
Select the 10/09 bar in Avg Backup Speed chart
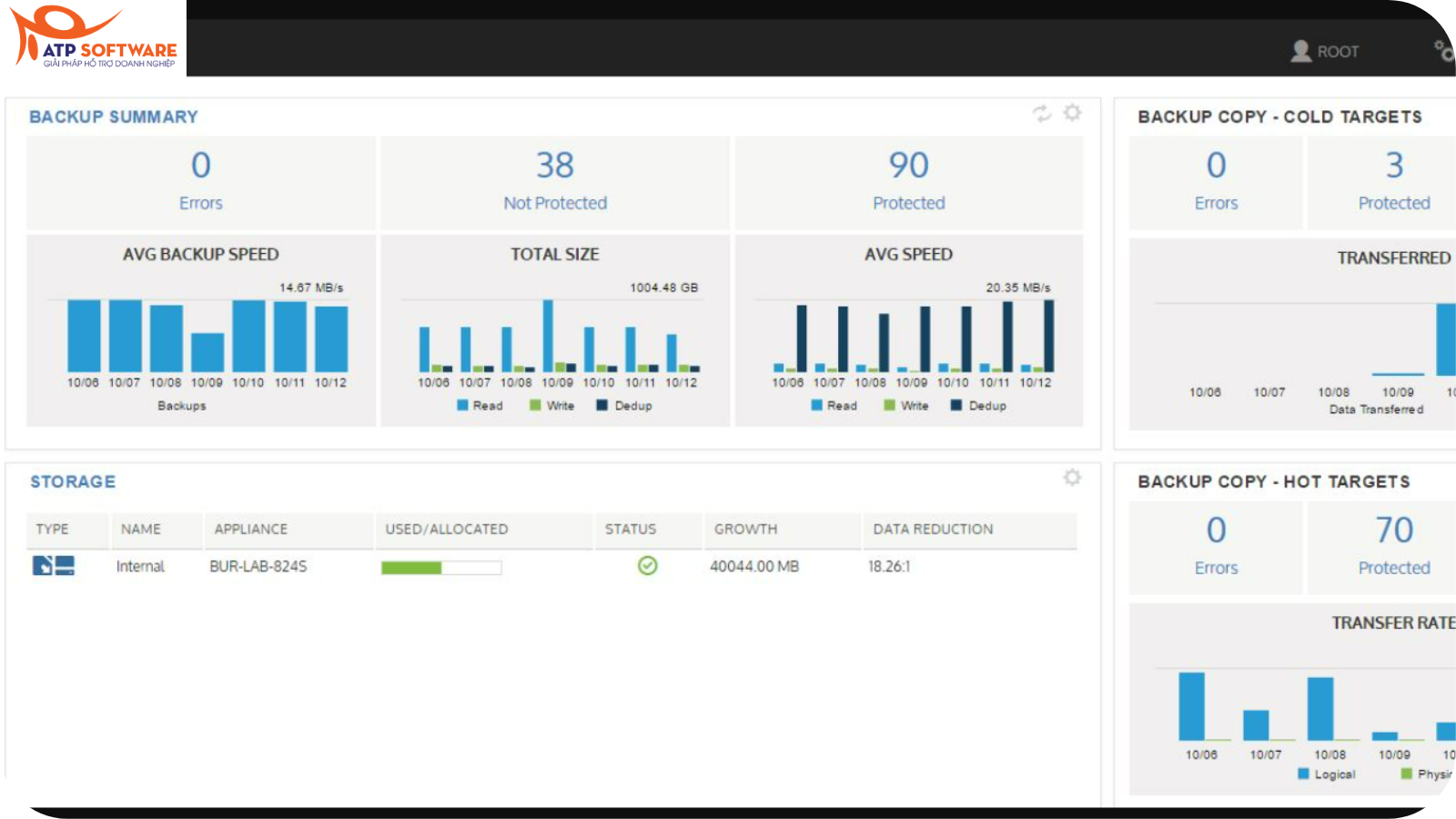(x=207, y=350)
